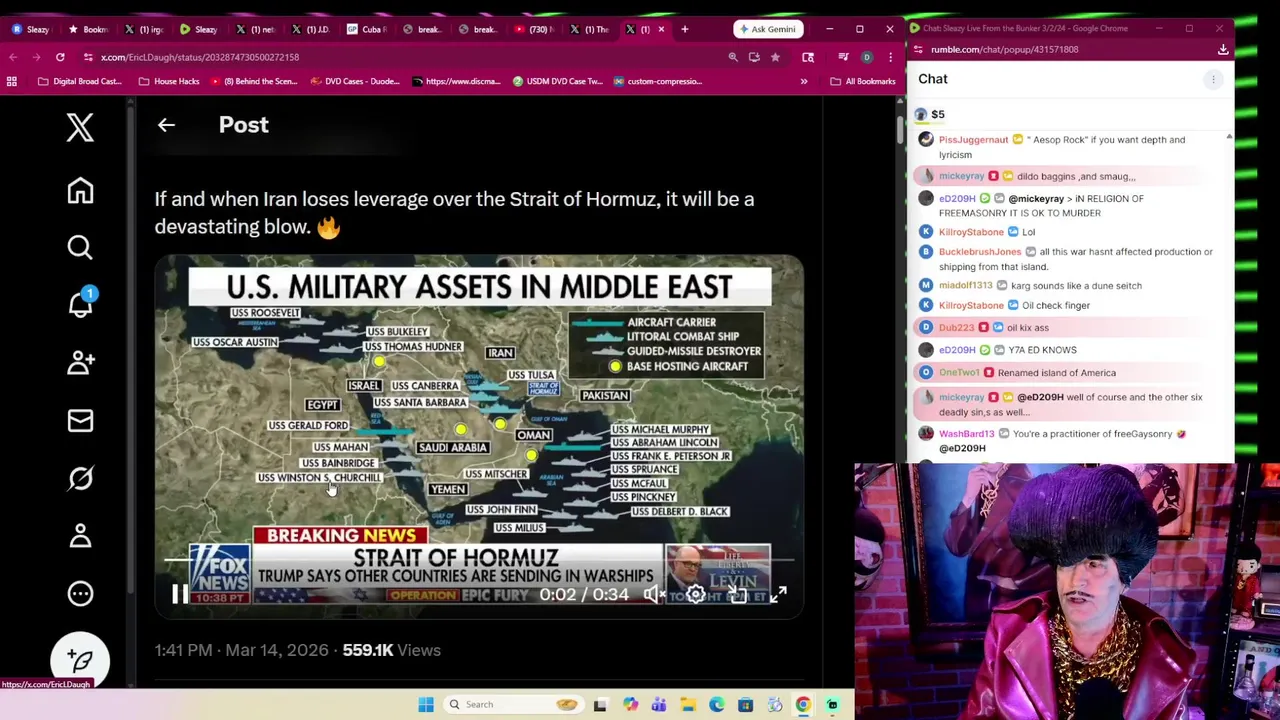Click the 559.1K Views count
The image size is (1280, 720).
pyautogui.click(x=391, y=650)
